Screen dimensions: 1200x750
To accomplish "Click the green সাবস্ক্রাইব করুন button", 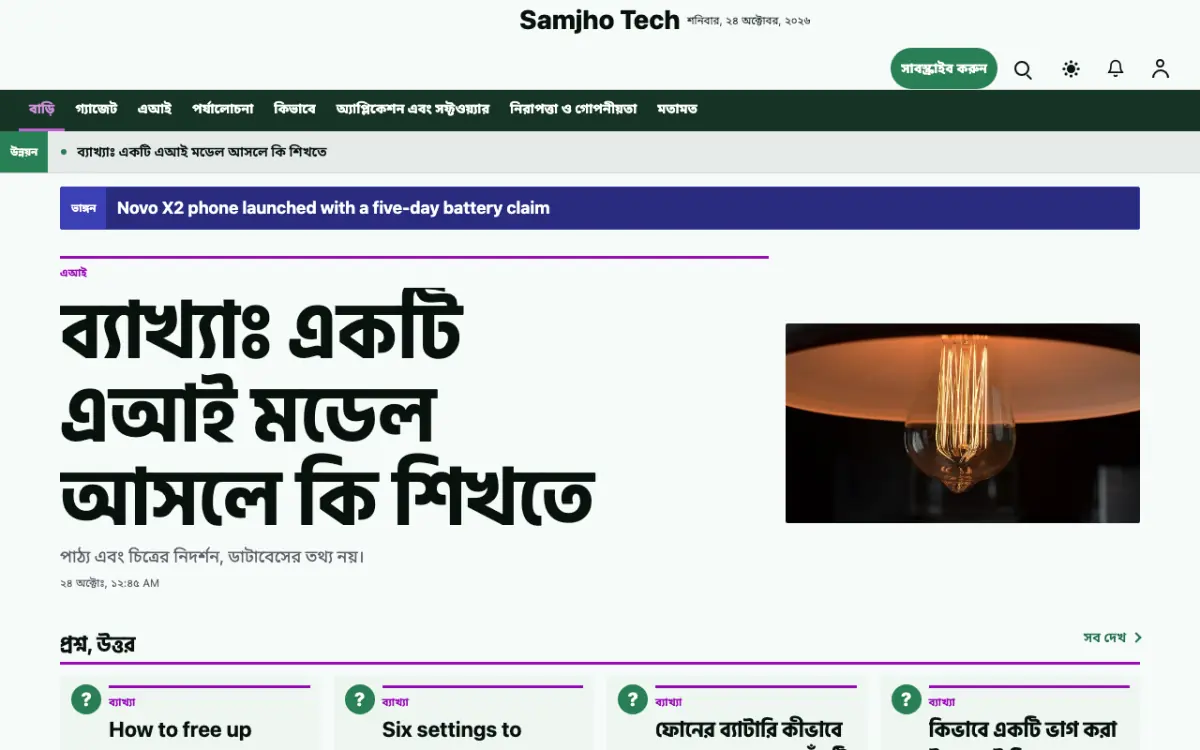I will click(944, 68).
